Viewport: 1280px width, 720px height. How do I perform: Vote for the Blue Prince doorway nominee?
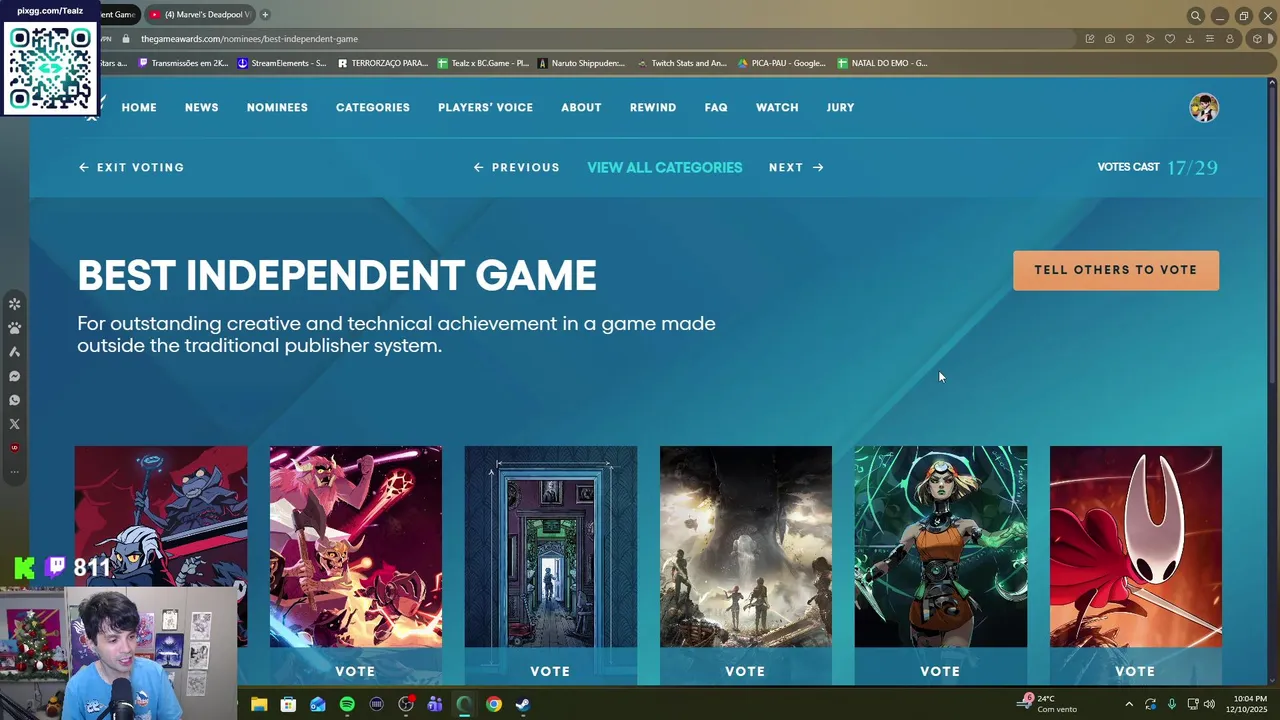point(550,671)
